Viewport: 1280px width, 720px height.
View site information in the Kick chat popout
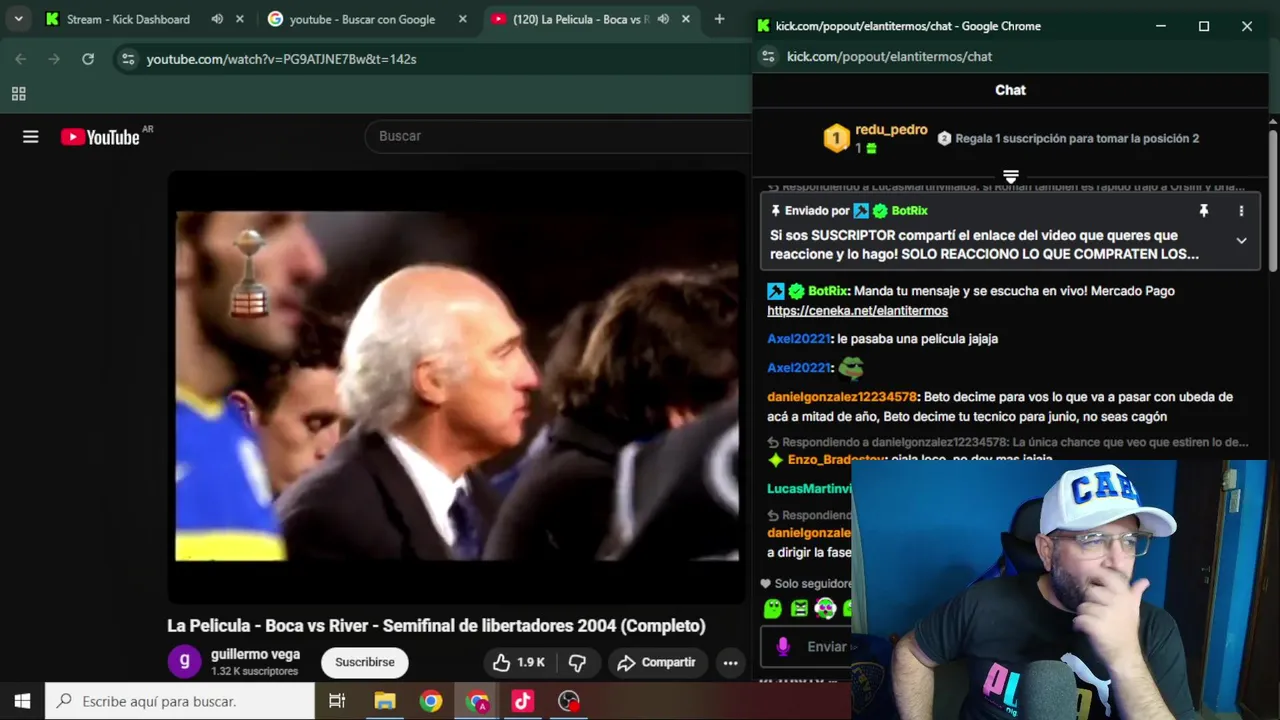(768, 57)
